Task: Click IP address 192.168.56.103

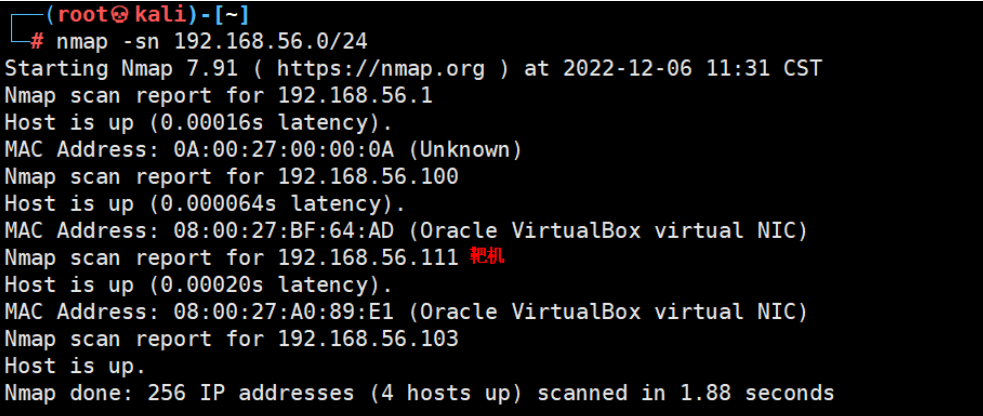Action: 368,339
